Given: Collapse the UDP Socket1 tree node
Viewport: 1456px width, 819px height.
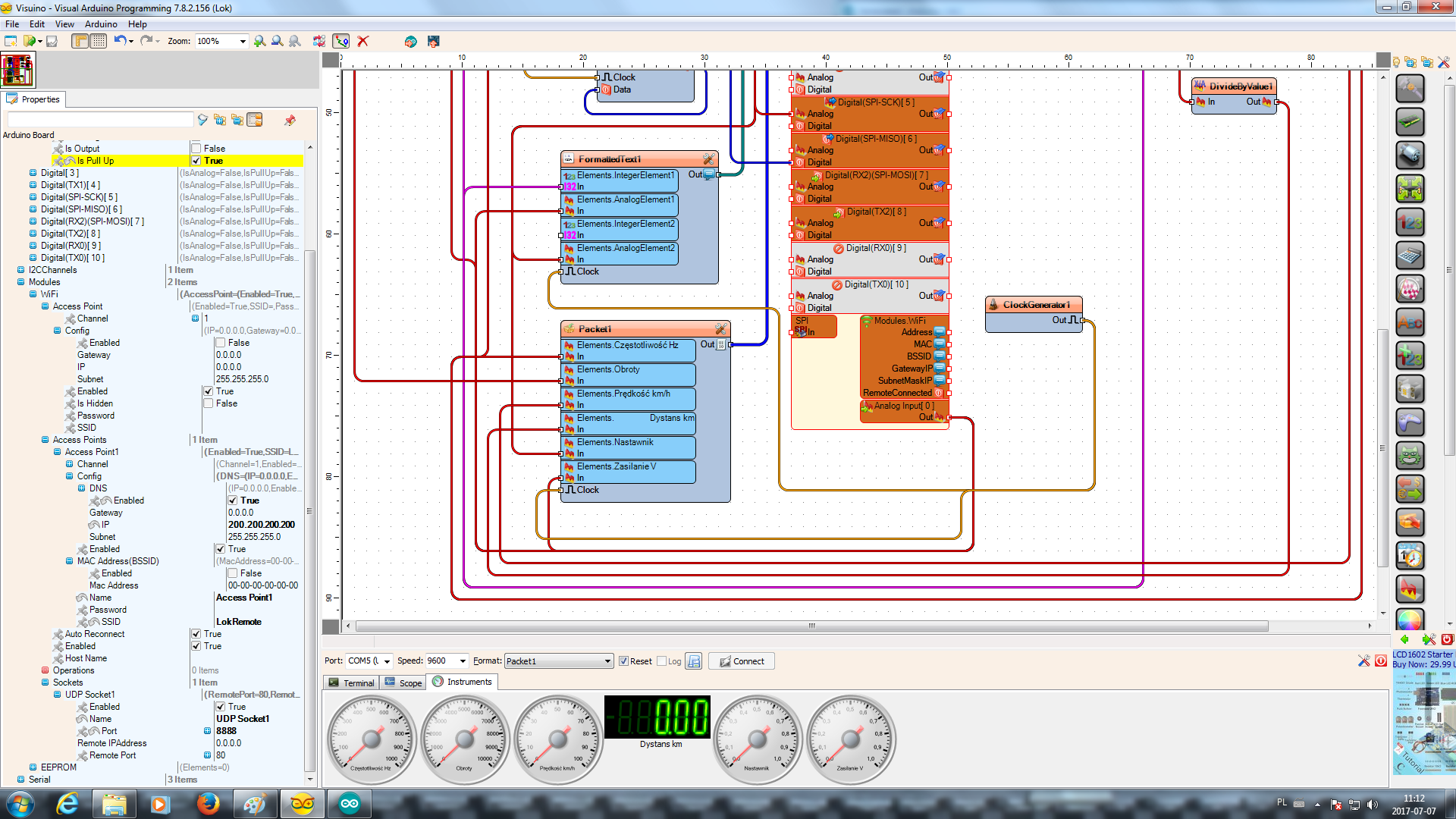Looking at the screenshot, I should click(x=57, y=695).
